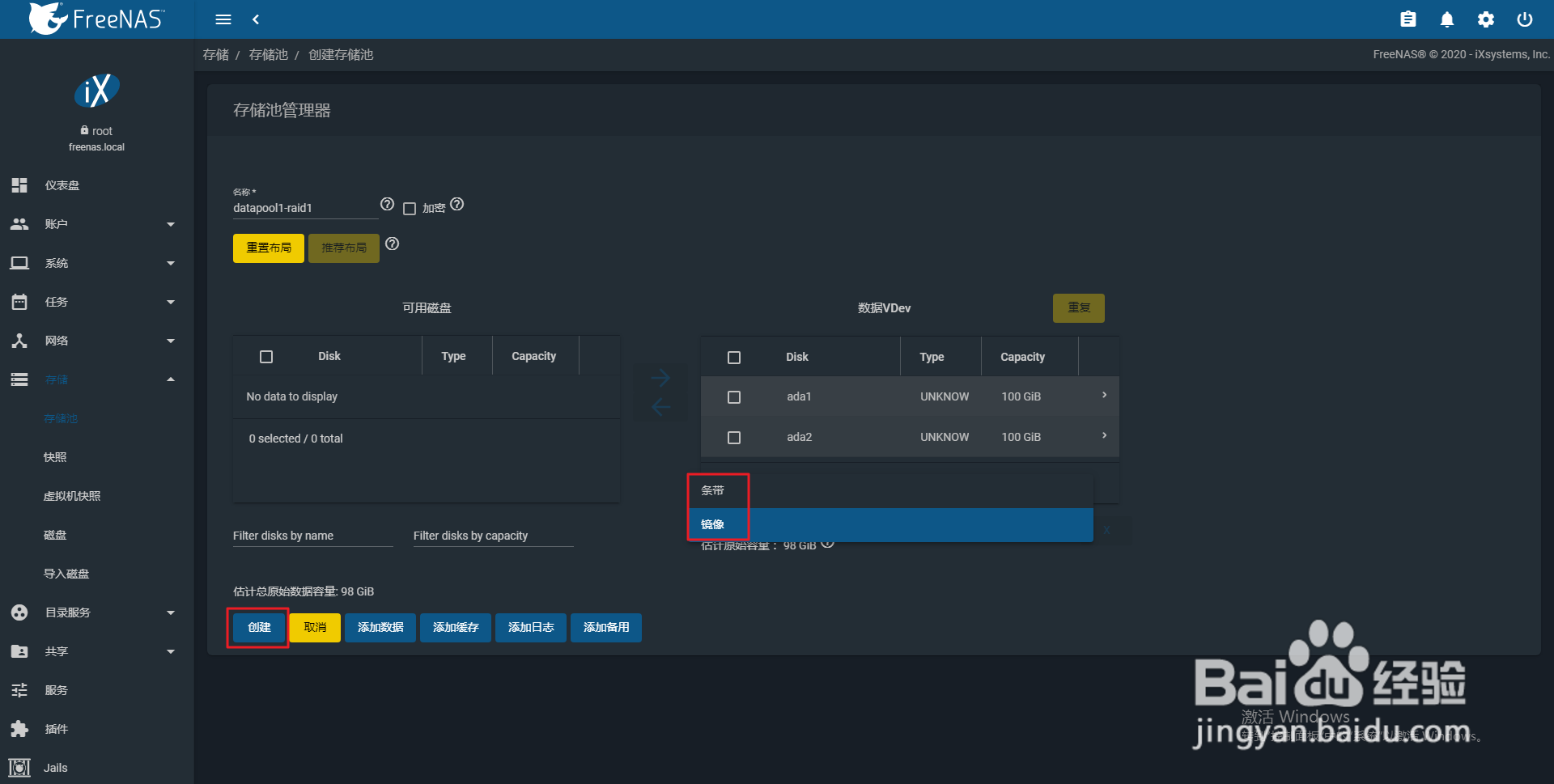Click 创建 create button

tap(259, 628)
